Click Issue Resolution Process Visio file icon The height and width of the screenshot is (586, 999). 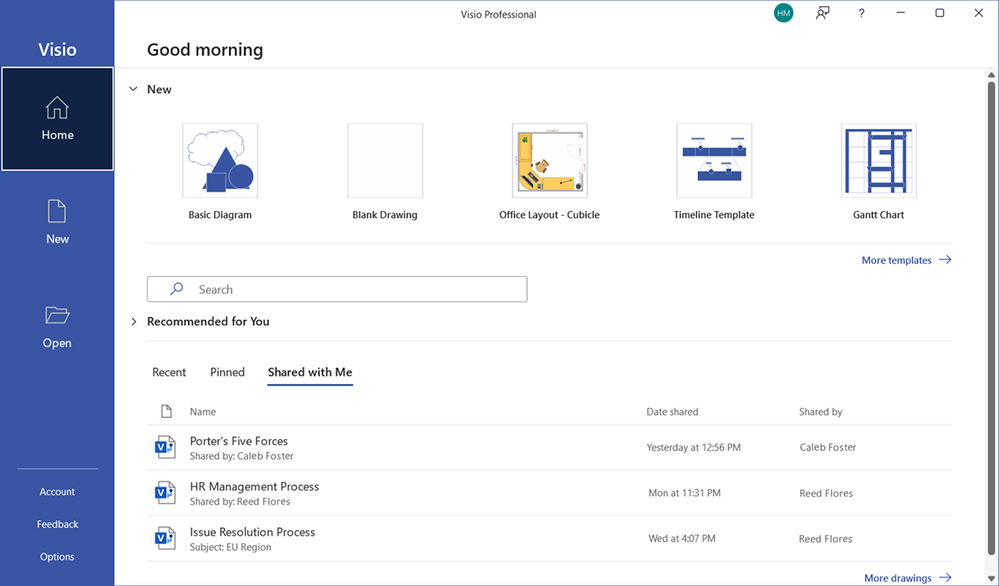coord(165,539)
